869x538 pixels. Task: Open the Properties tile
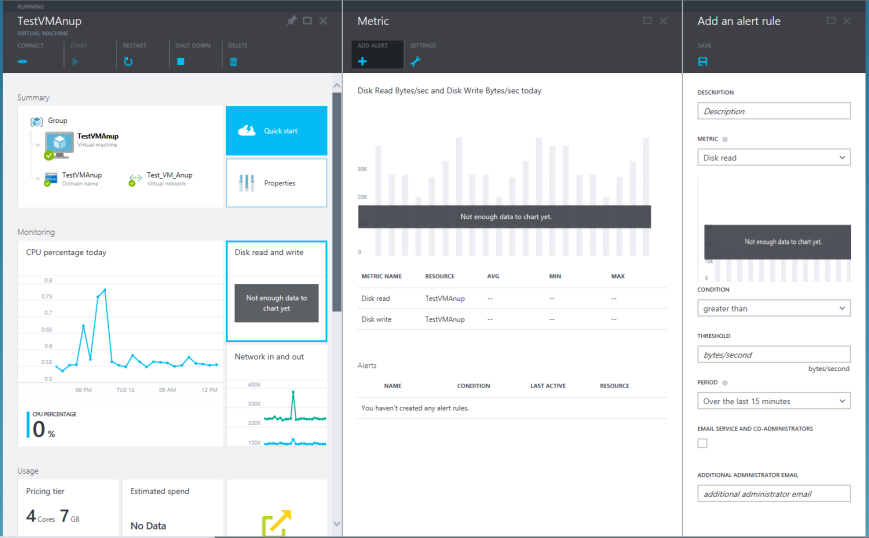(x=277, y=183)
